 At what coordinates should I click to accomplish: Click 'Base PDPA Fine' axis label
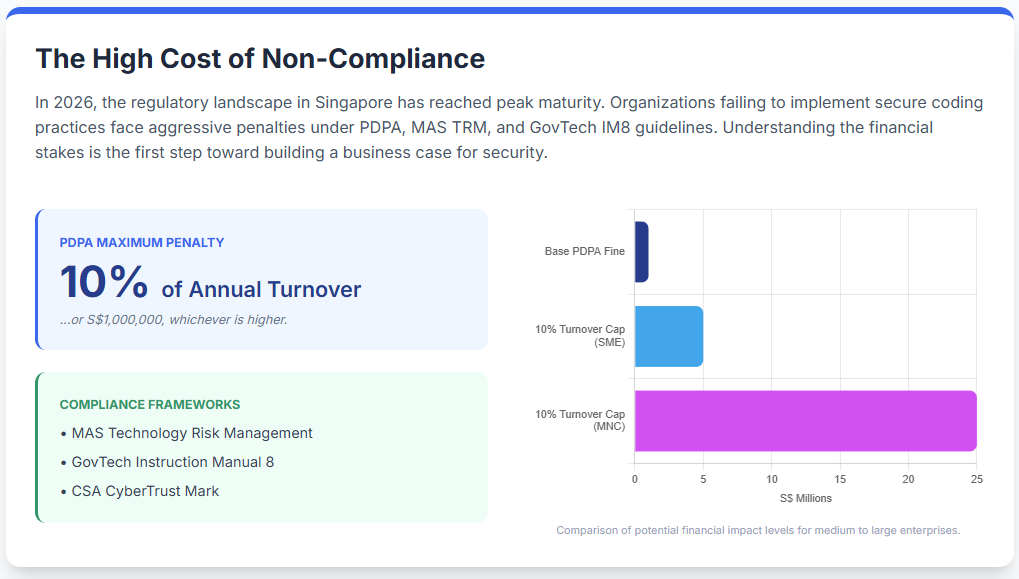click(x=585, y=251)
